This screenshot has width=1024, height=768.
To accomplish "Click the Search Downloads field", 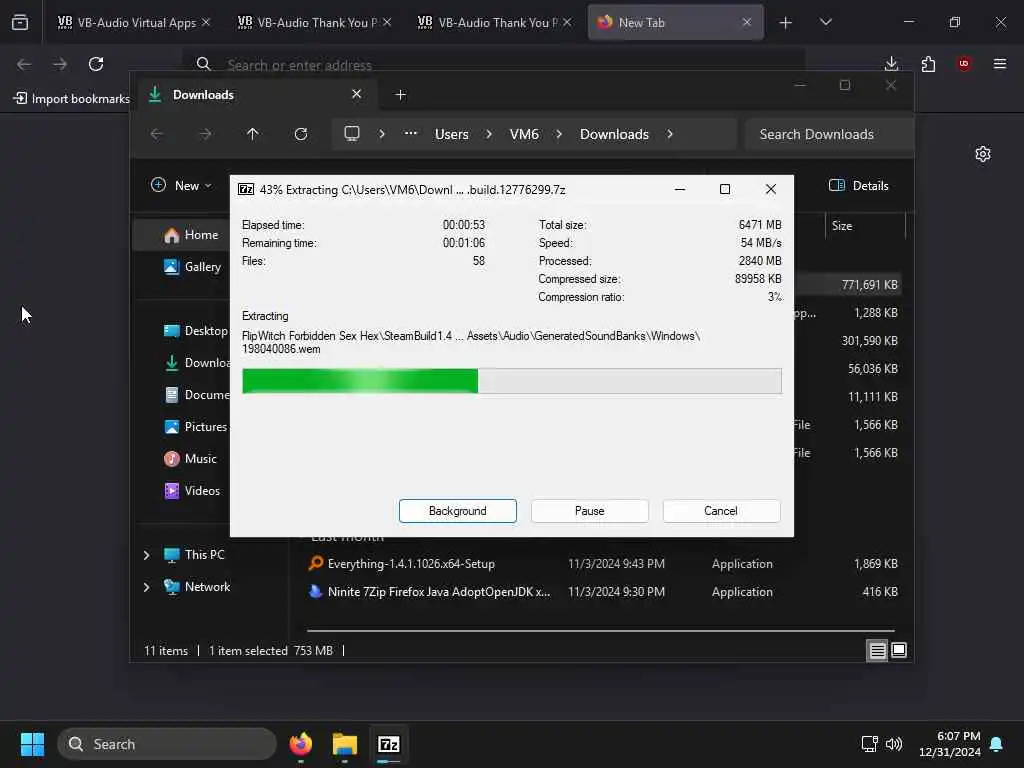I will click(829, 134).
